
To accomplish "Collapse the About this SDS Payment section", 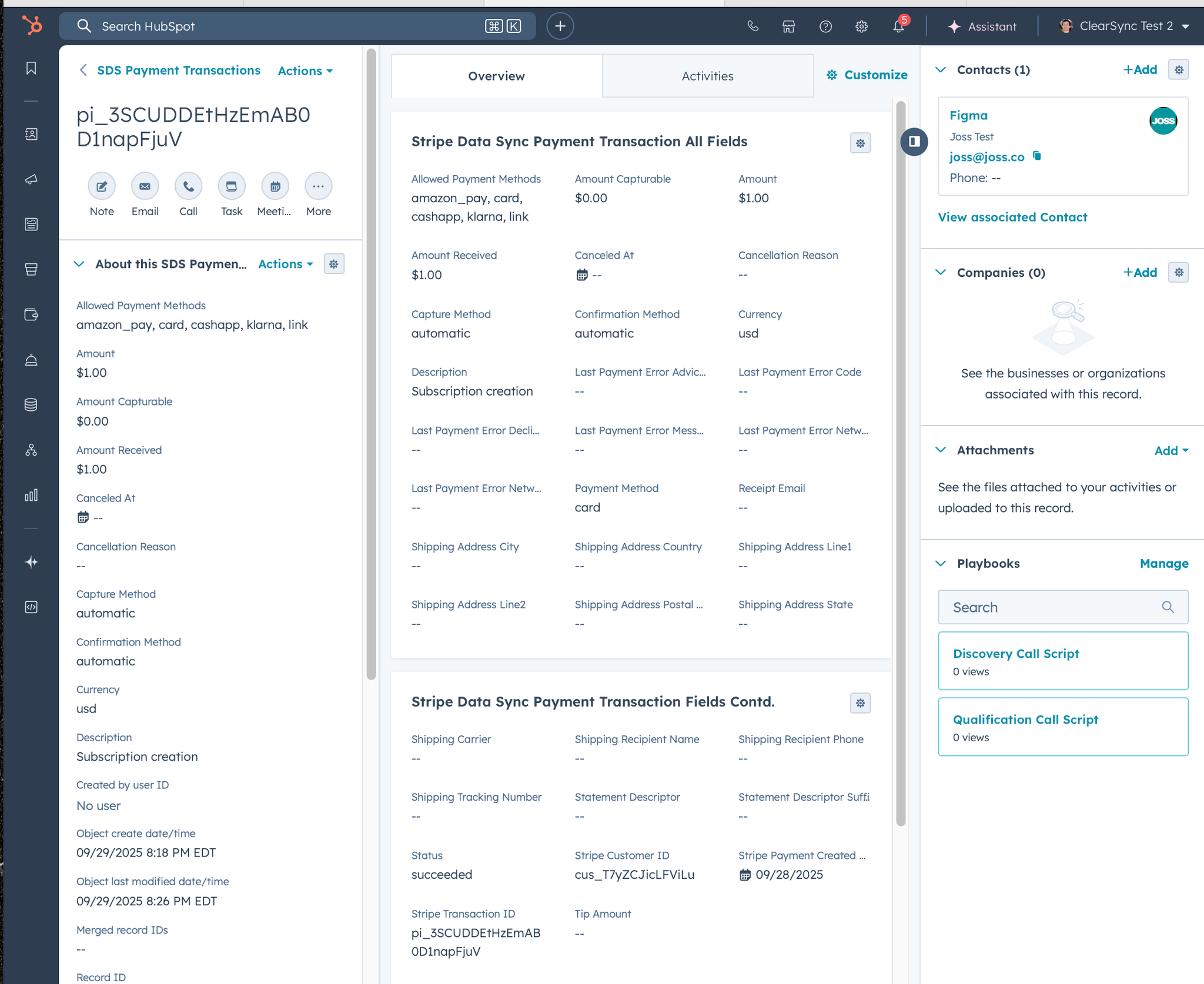I will click(79, 264).
